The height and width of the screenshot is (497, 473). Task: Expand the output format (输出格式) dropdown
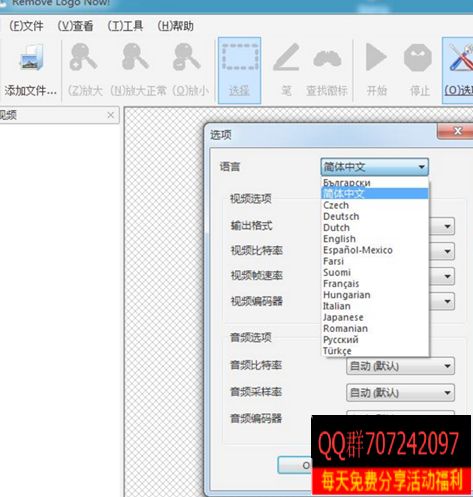pyautogui.click(x=447, y=227)
